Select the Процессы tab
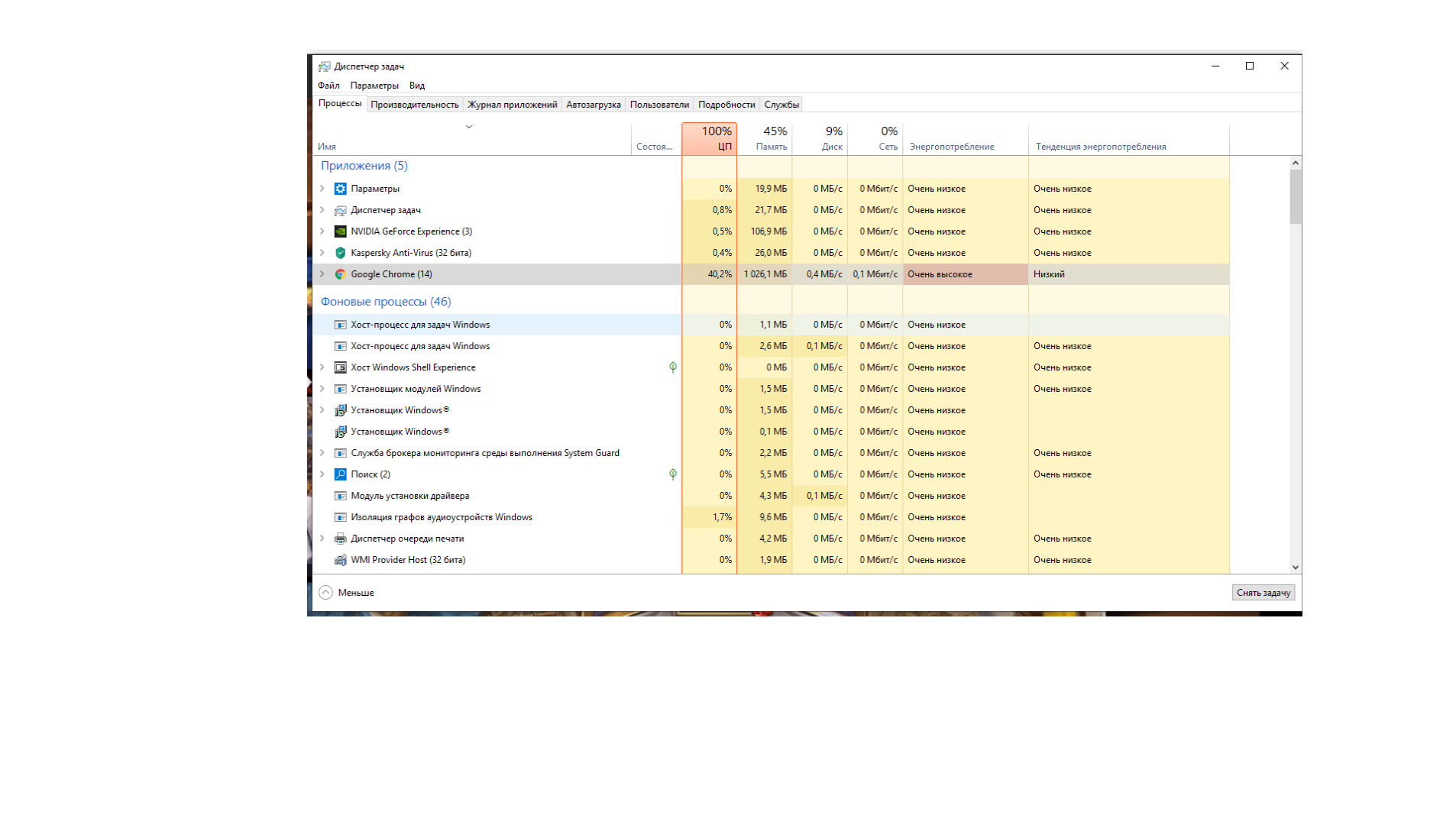Image resolution: width=1456 pixels, height=825 pixels. click(x=340, y=103)
